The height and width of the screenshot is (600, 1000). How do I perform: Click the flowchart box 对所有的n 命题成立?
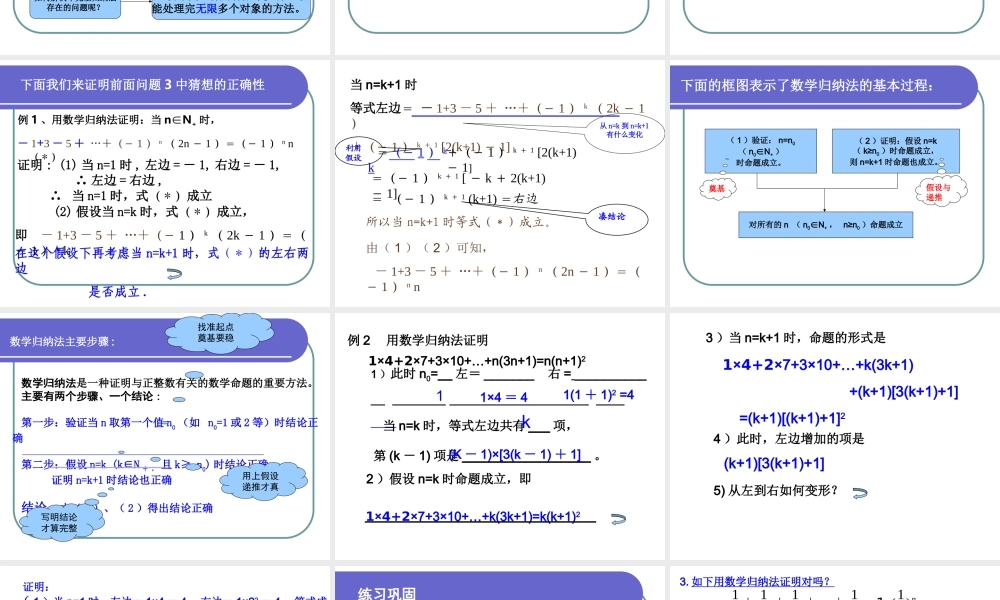pos(825,224)
